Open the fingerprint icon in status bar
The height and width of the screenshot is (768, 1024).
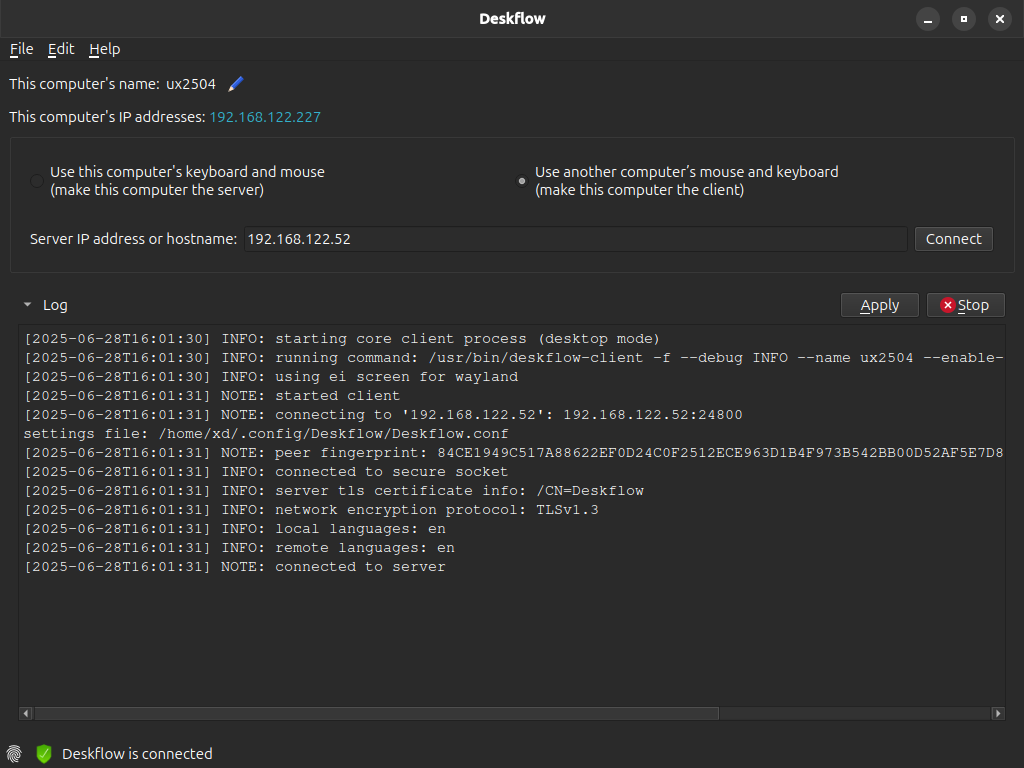click(14, 754)
